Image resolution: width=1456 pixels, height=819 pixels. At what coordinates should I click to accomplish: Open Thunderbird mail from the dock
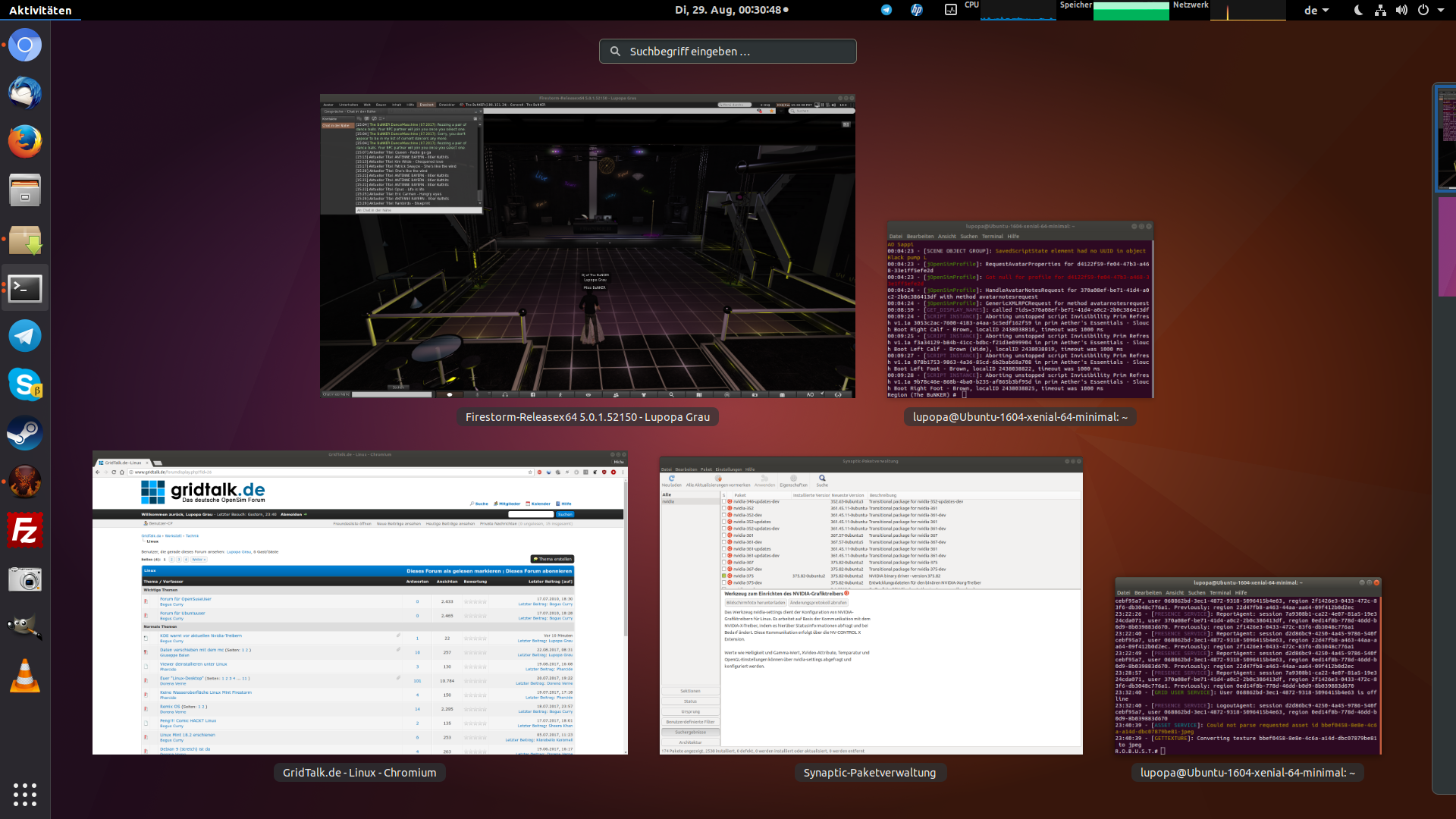(x=25, y=93)
